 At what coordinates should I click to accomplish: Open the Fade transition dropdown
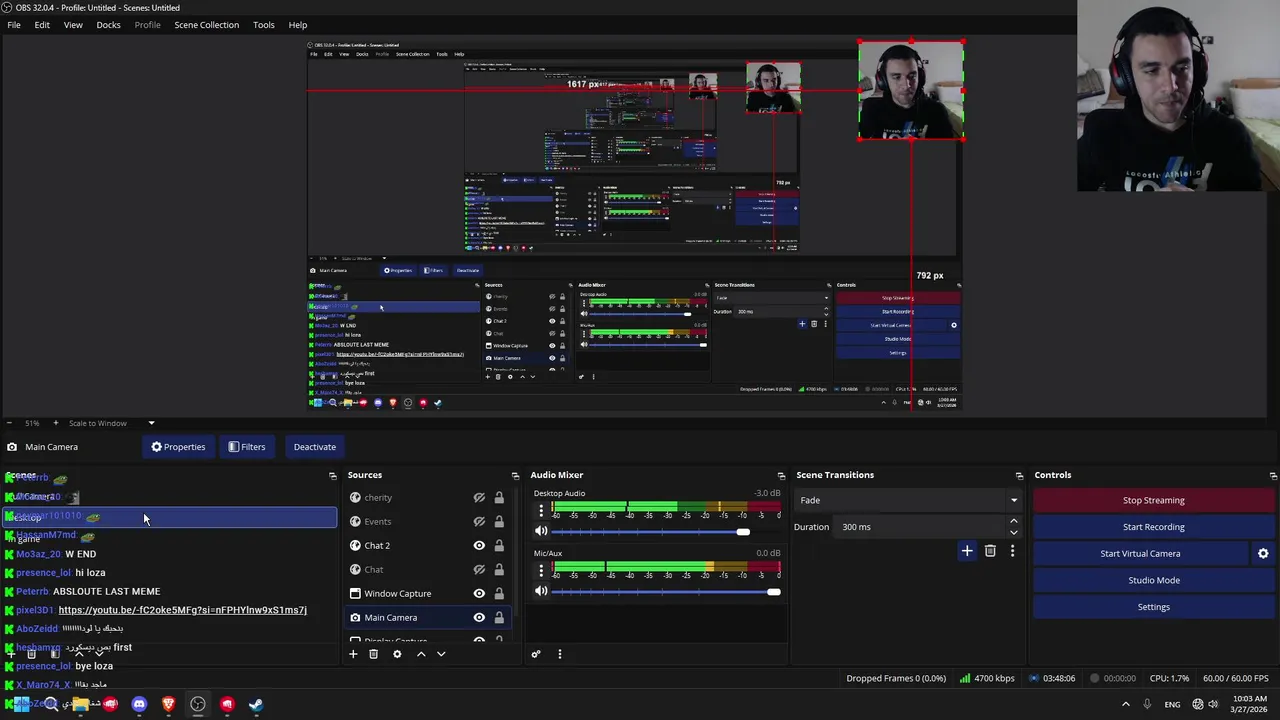[x=908, y=500]
